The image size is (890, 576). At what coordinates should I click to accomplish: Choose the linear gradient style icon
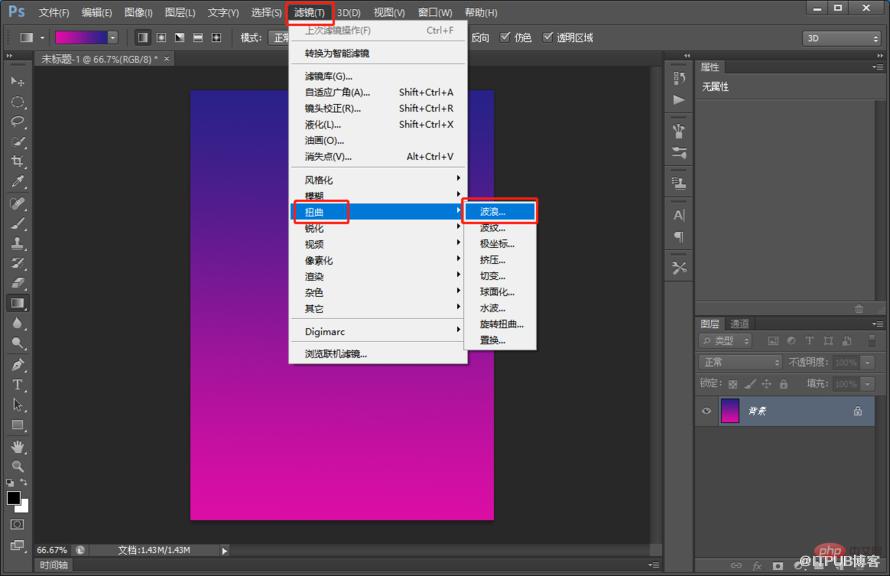(x=143, y=37)
